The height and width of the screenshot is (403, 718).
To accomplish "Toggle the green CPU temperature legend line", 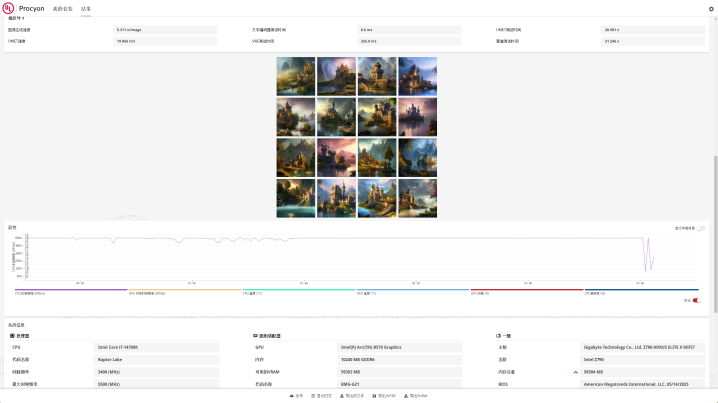I will click(299, 290).
